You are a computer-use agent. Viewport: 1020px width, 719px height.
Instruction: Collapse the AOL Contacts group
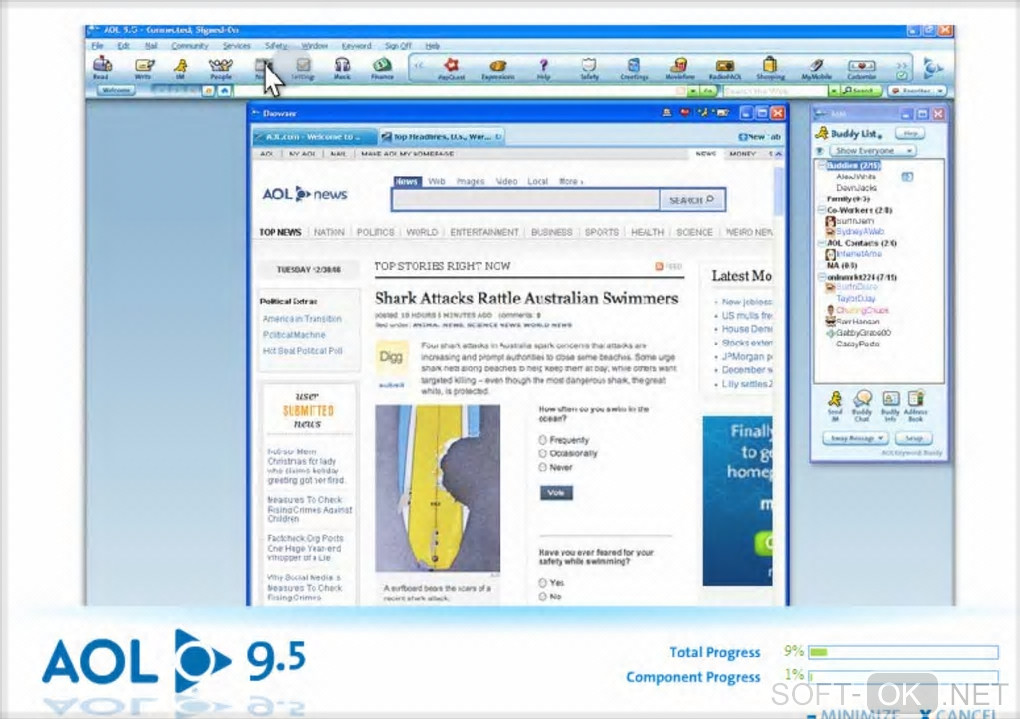point(822,243)
